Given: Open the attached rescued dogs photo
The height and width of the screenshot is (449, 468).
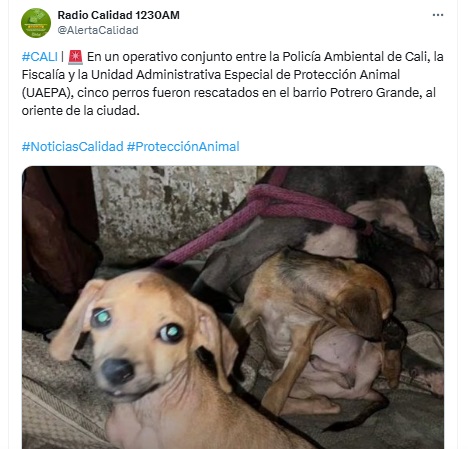Looking at the screenshot, I should pyautogui.click(x=233, y=307).
